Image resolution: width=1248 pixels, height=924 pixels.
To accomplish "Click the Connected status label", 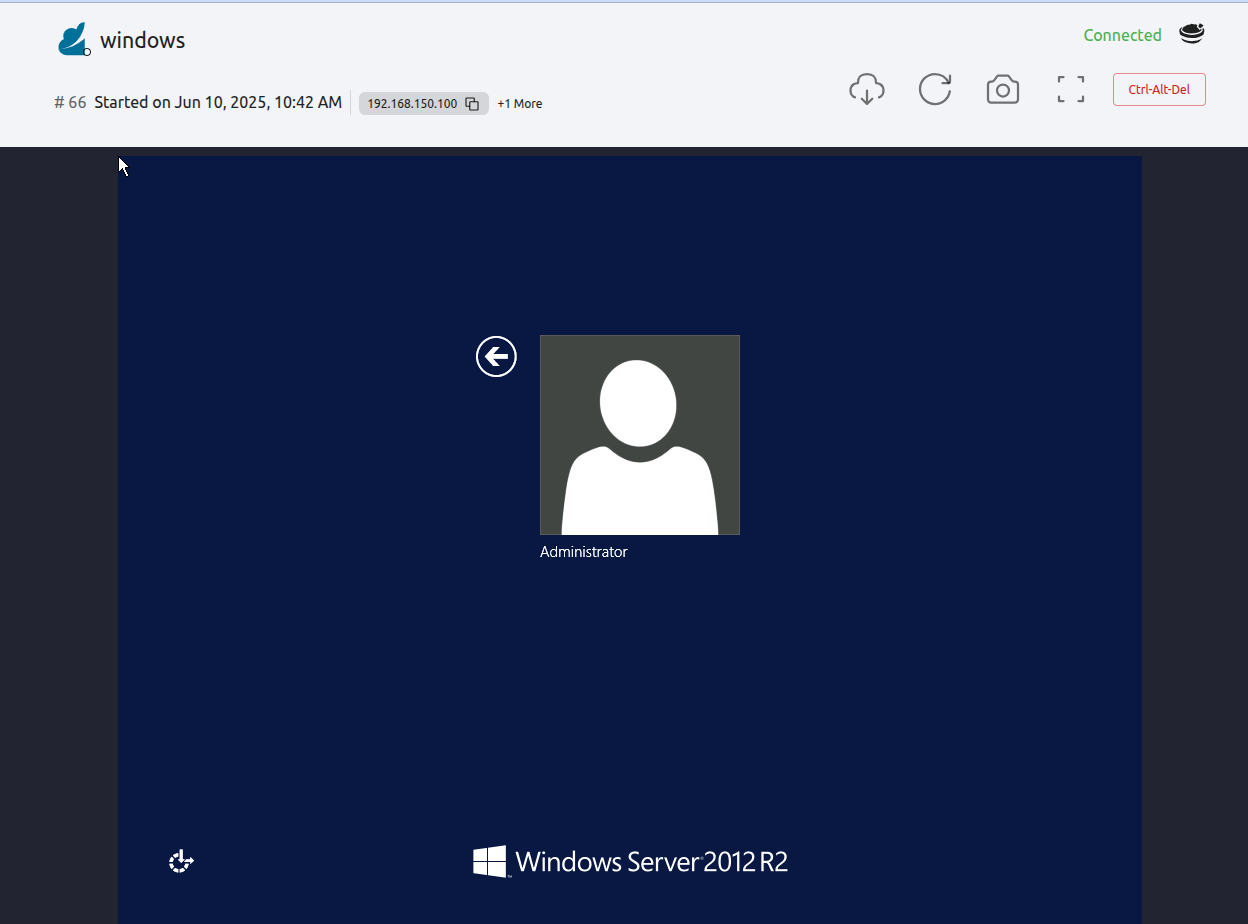I will click(1122, 34).
